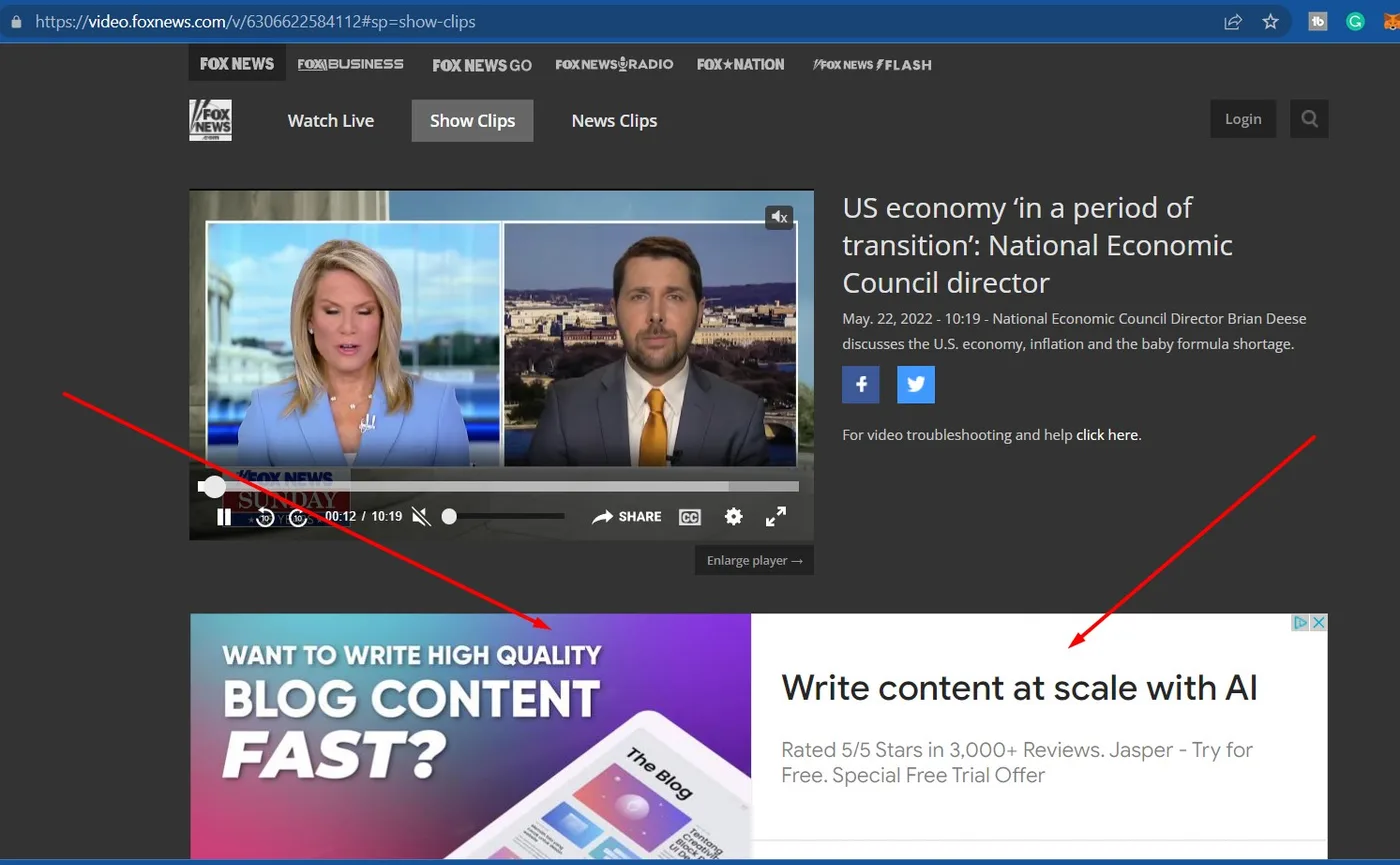Share on Facebook
The height and width of the screenshot is (865, 1400).
pos(861,385)
